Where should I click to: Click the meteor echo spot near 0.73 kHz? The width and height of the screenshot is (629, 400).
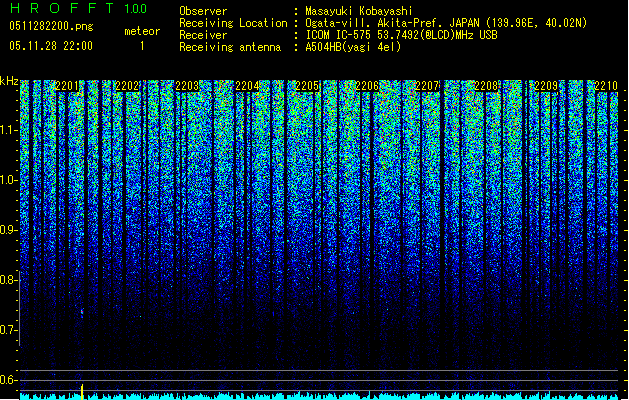[x=83, y=312]
